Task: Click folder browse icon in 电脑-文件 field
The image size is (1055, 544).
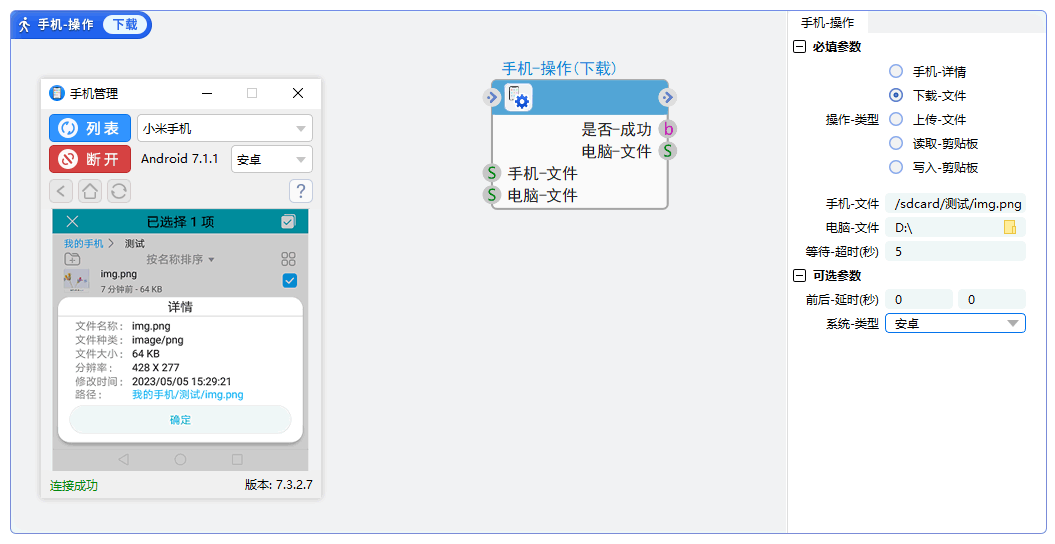Action: (x=1010, y=228)
